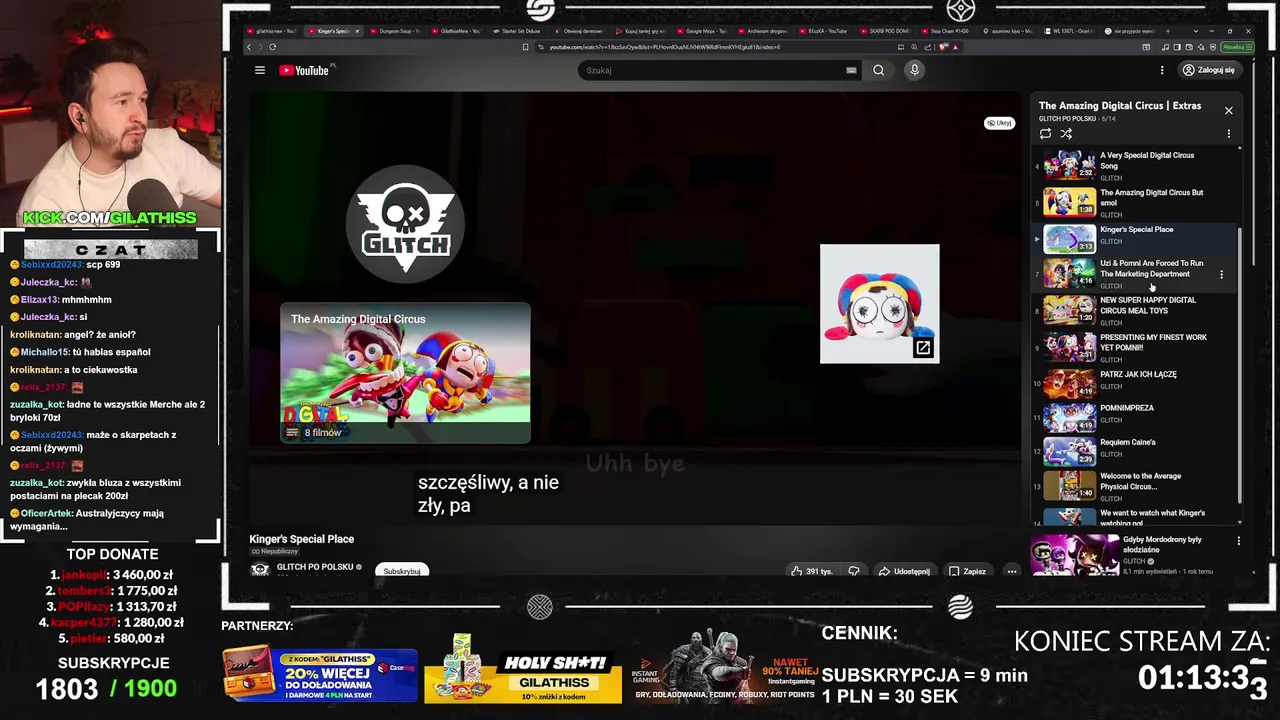Open the YouTube hamburger guide menu
This screenshot has height=720, width=1280.
pyautogui.click(x=260, y=70)
